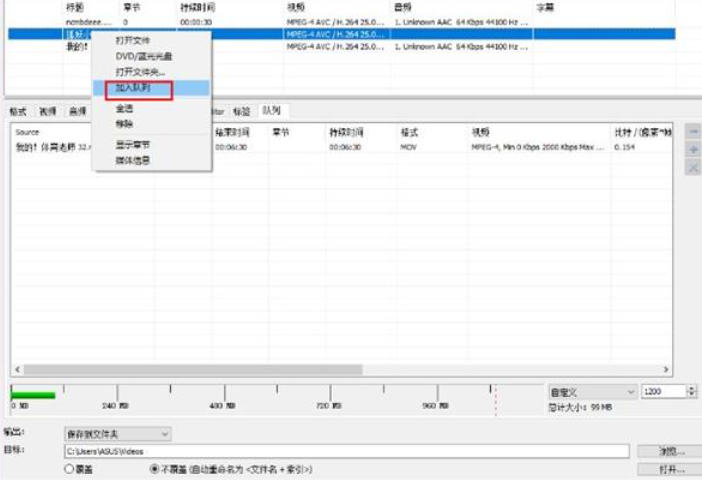Choose 显示章节 from the context menu

(133, 145)
